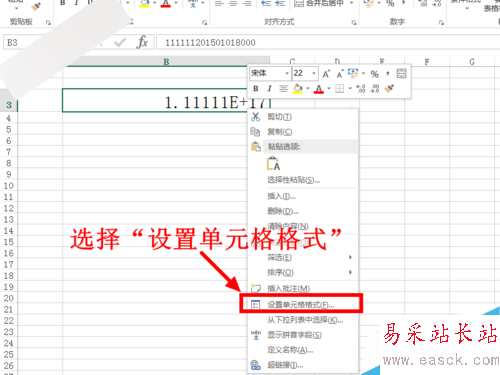
Task: Click the borders icon in the mini toolbar
Action: (x=340, y=89)
